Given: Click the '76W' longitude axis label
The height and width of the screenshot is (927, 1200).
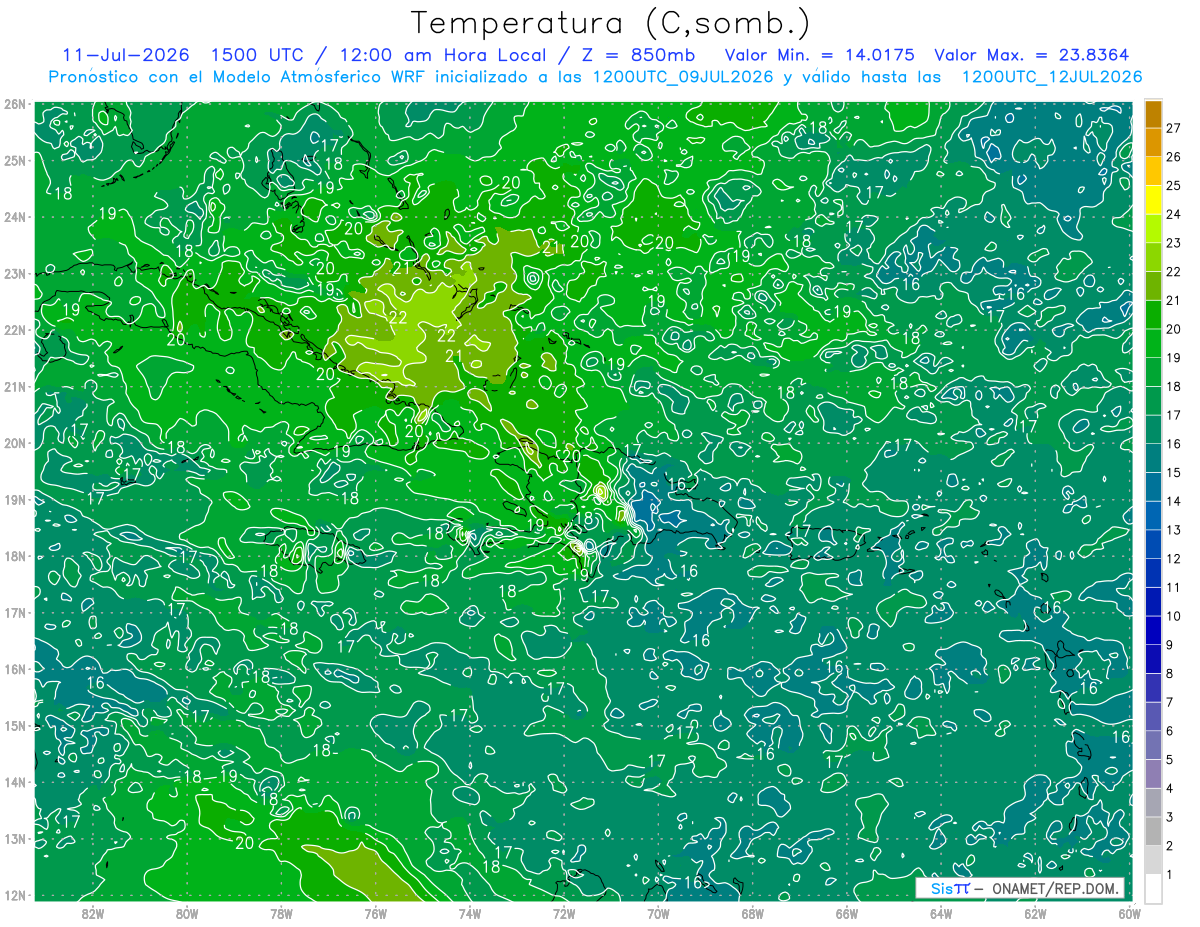Looking at the screenshot, I should coord(376,913).
